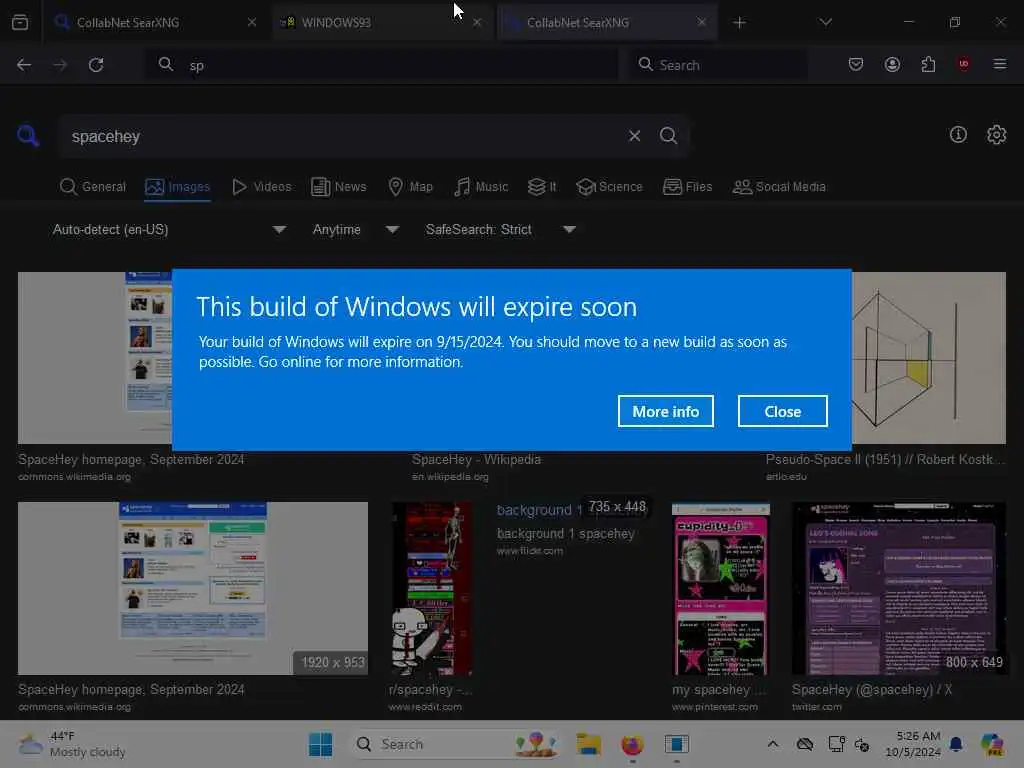Open File Explorer from the taskbar
This screenshot has height=768, width=1024.
click(x=588, y=744)
